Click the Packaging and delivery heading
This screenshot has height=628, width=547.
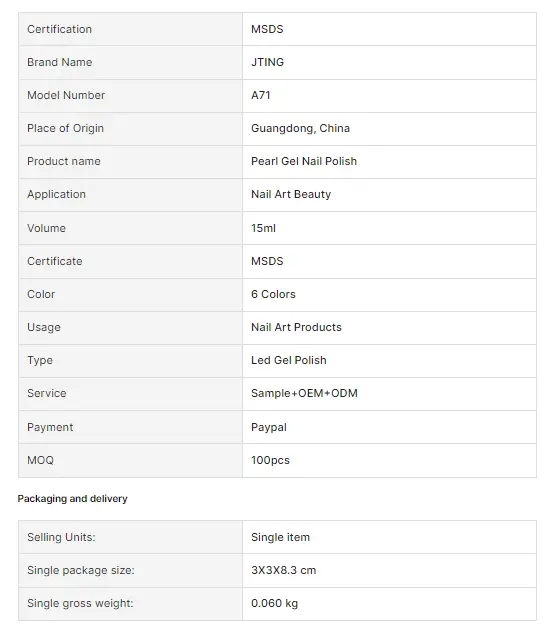(72, 499)
